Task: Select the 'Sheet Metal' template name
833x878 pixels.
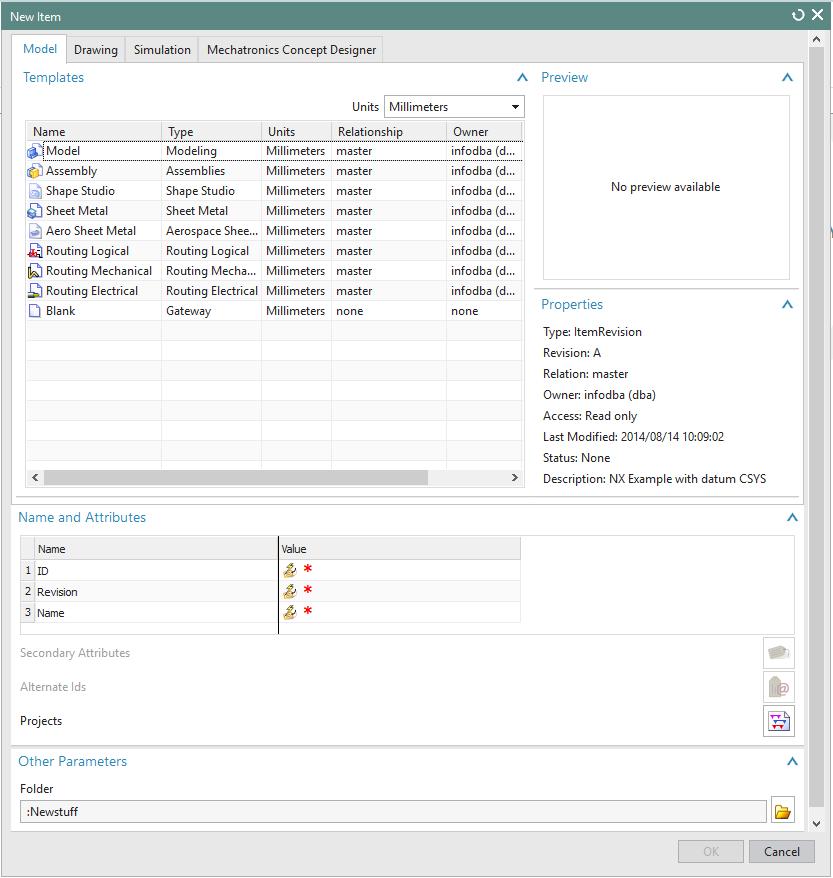Action: coord(77,211)
